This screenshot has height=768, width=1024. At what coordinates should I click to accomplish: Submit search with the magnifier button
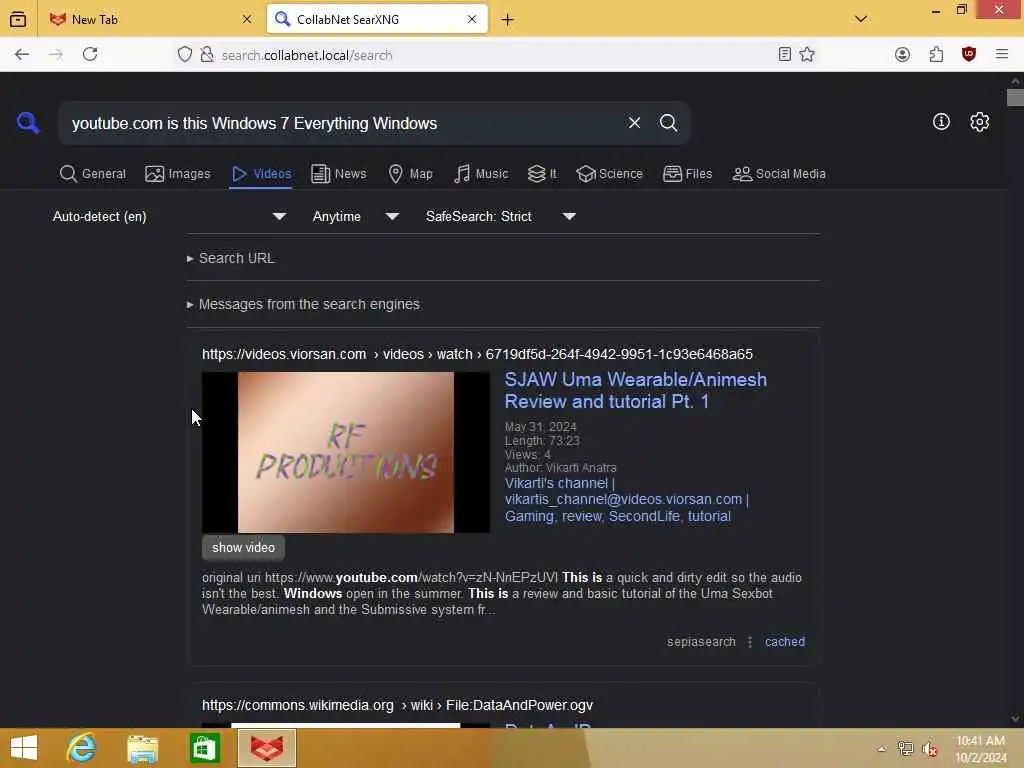668,123
